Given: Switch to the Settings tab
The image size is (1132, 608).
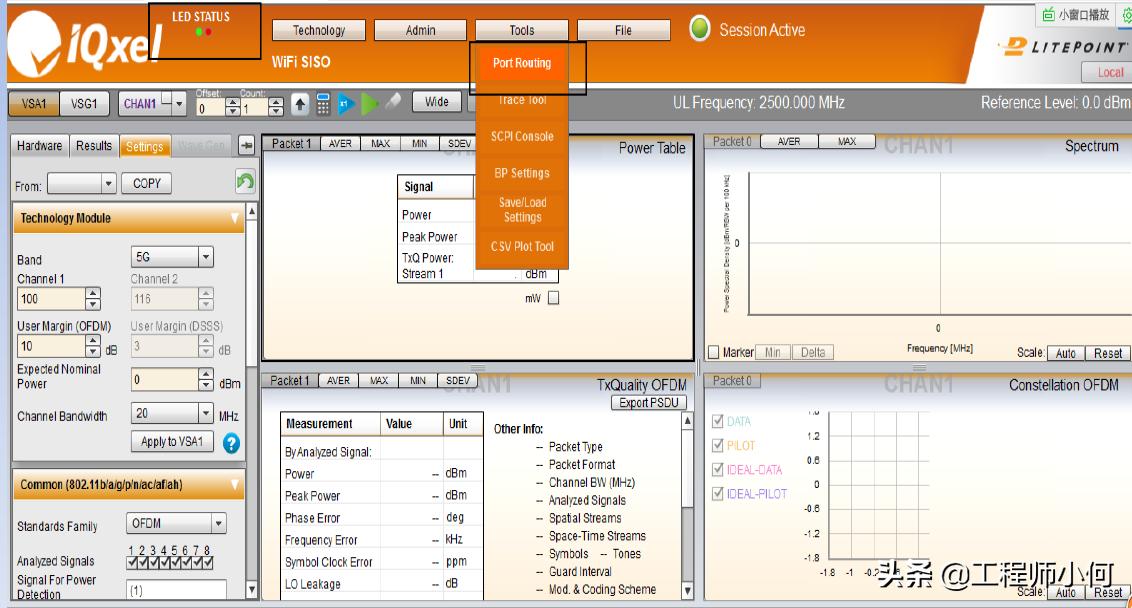Looking at the screenshot, I should coord(144,147).
